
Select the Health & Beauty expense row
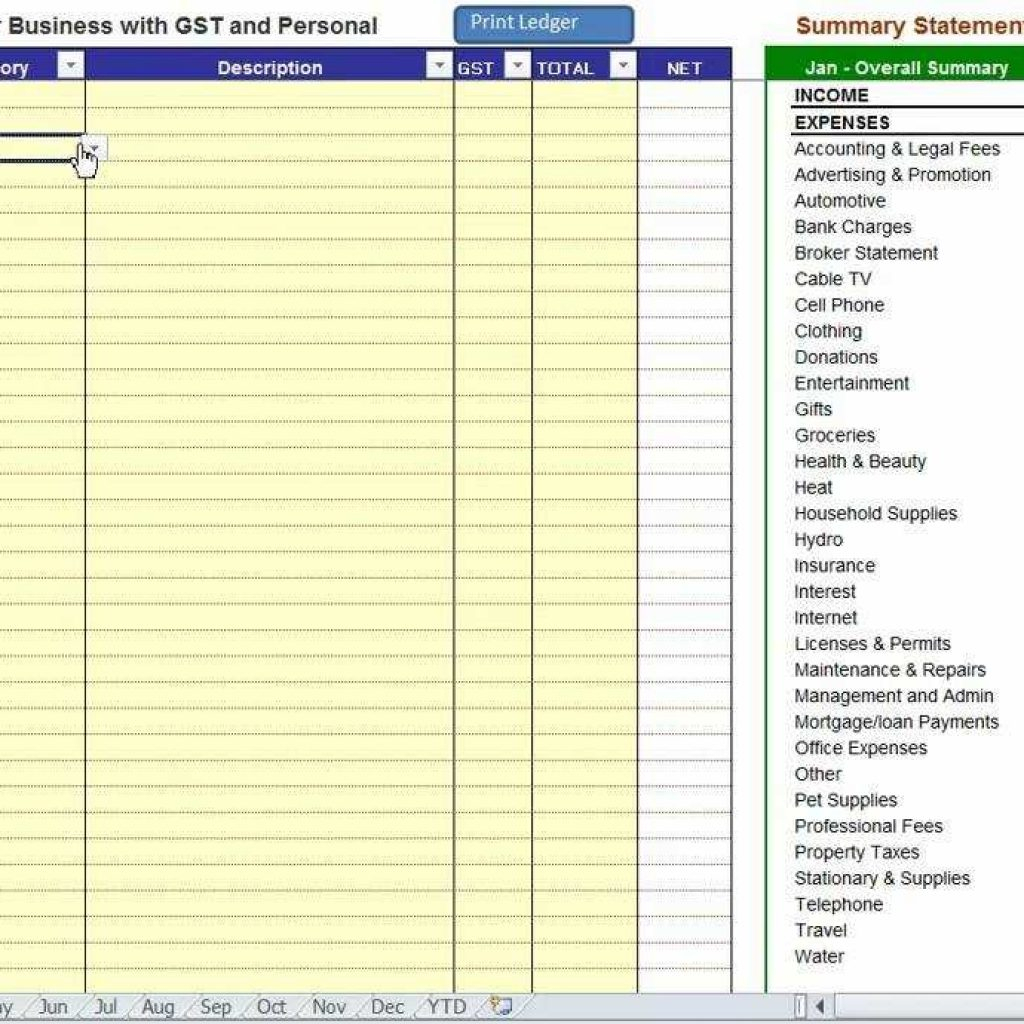click(x=859, y=462)
